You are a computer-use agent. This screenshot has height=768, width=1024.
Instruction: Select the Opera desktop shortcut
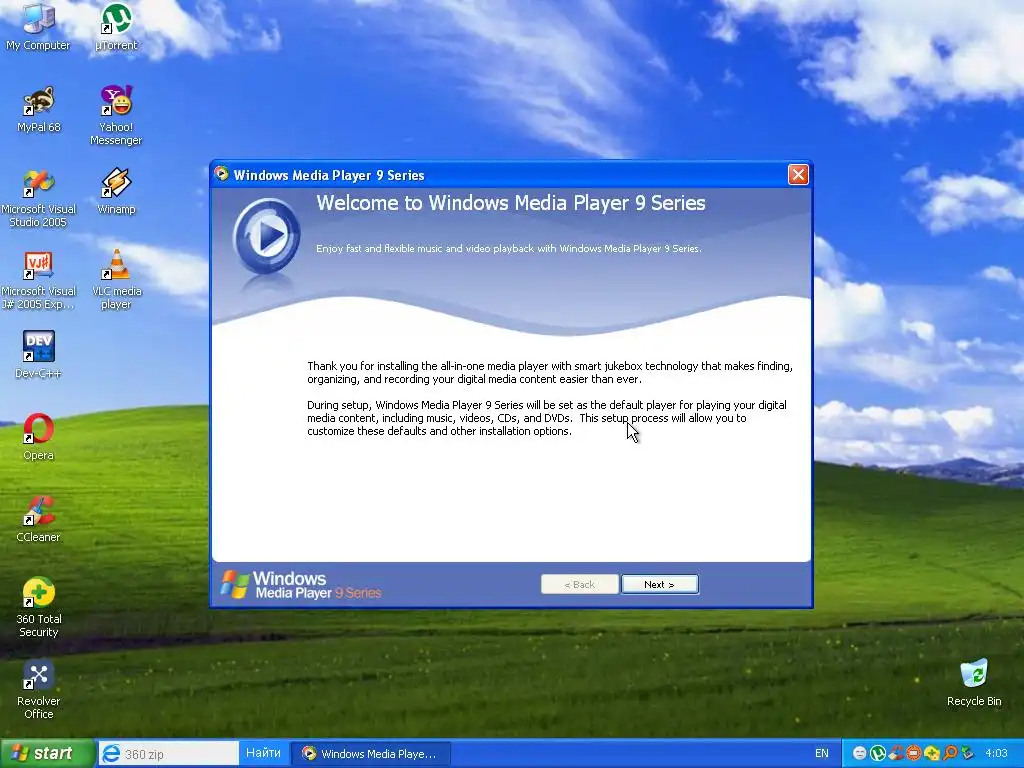tap(38, 436)
